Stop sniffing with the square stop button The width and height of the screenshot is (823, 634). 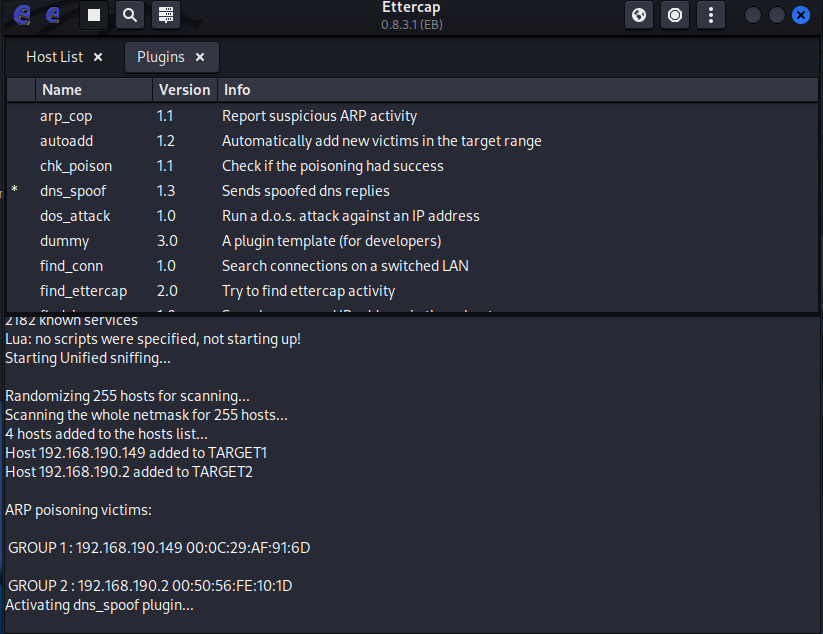pyautogui.click(x=94, y=15)
